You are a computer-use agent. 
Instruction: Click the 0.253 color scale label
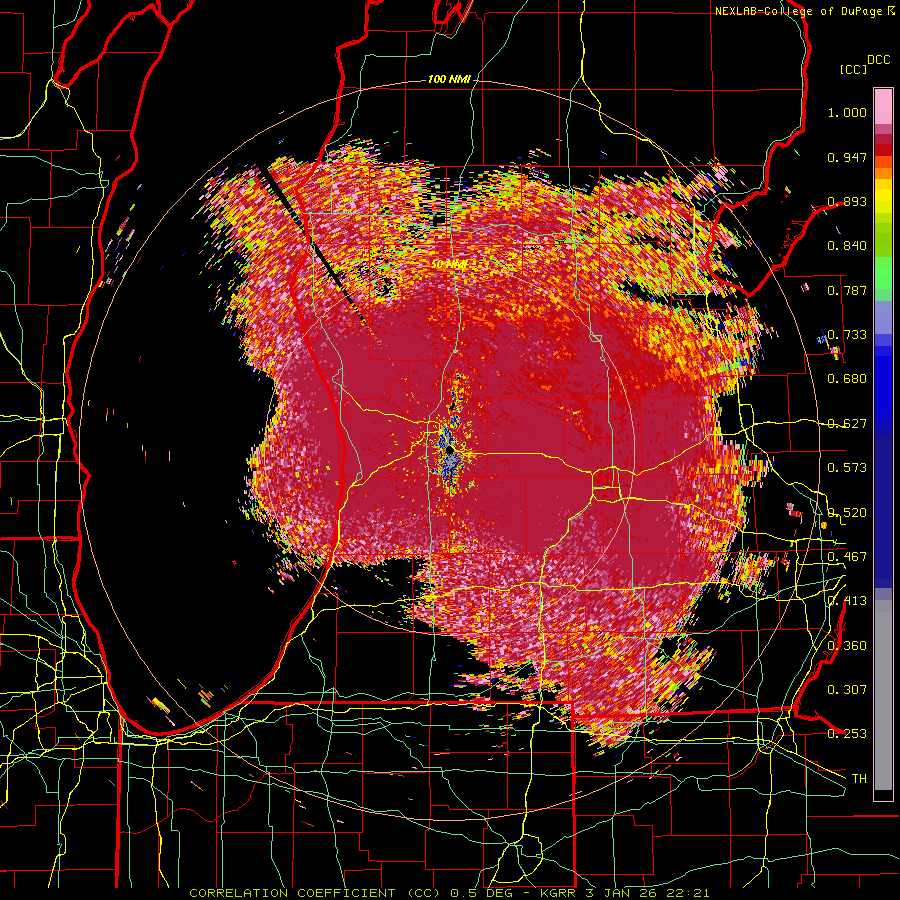tap(847, 734)
